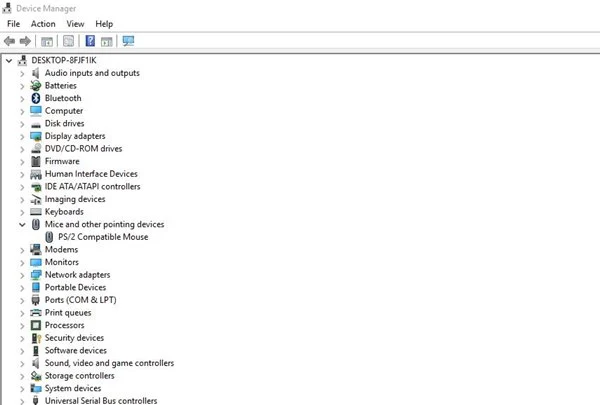This screenshot has height=405, width=600.
Task: Select the Portable Devices label
Action: 75,287
